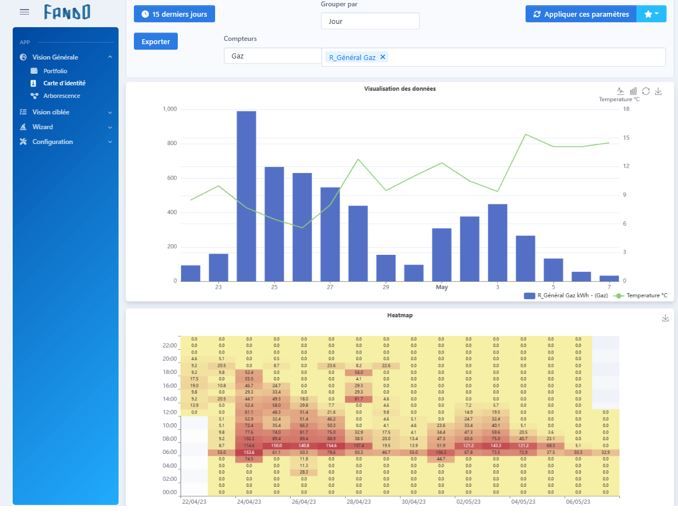Click the 12:00 heatmap hour label
This screenshot has height=531, width=678.
point(170,412)
